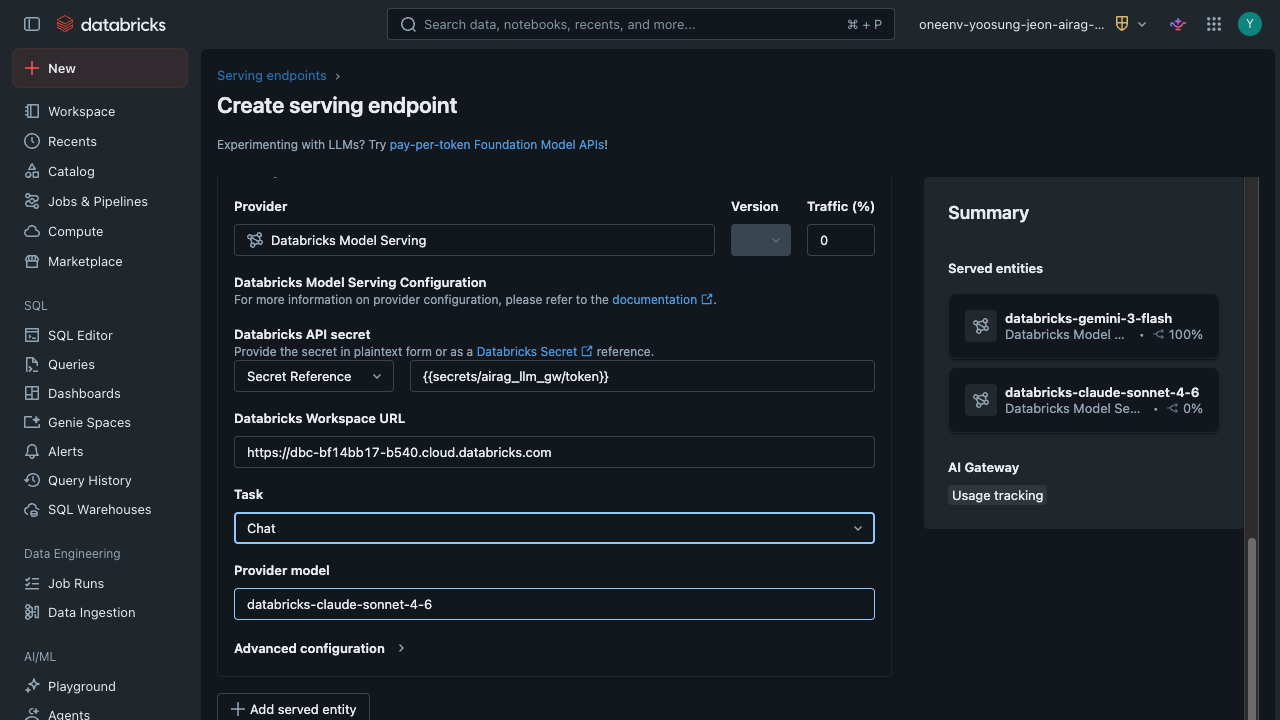Open the user avatar menu
1280x720 pixels.
[1250, 24]
